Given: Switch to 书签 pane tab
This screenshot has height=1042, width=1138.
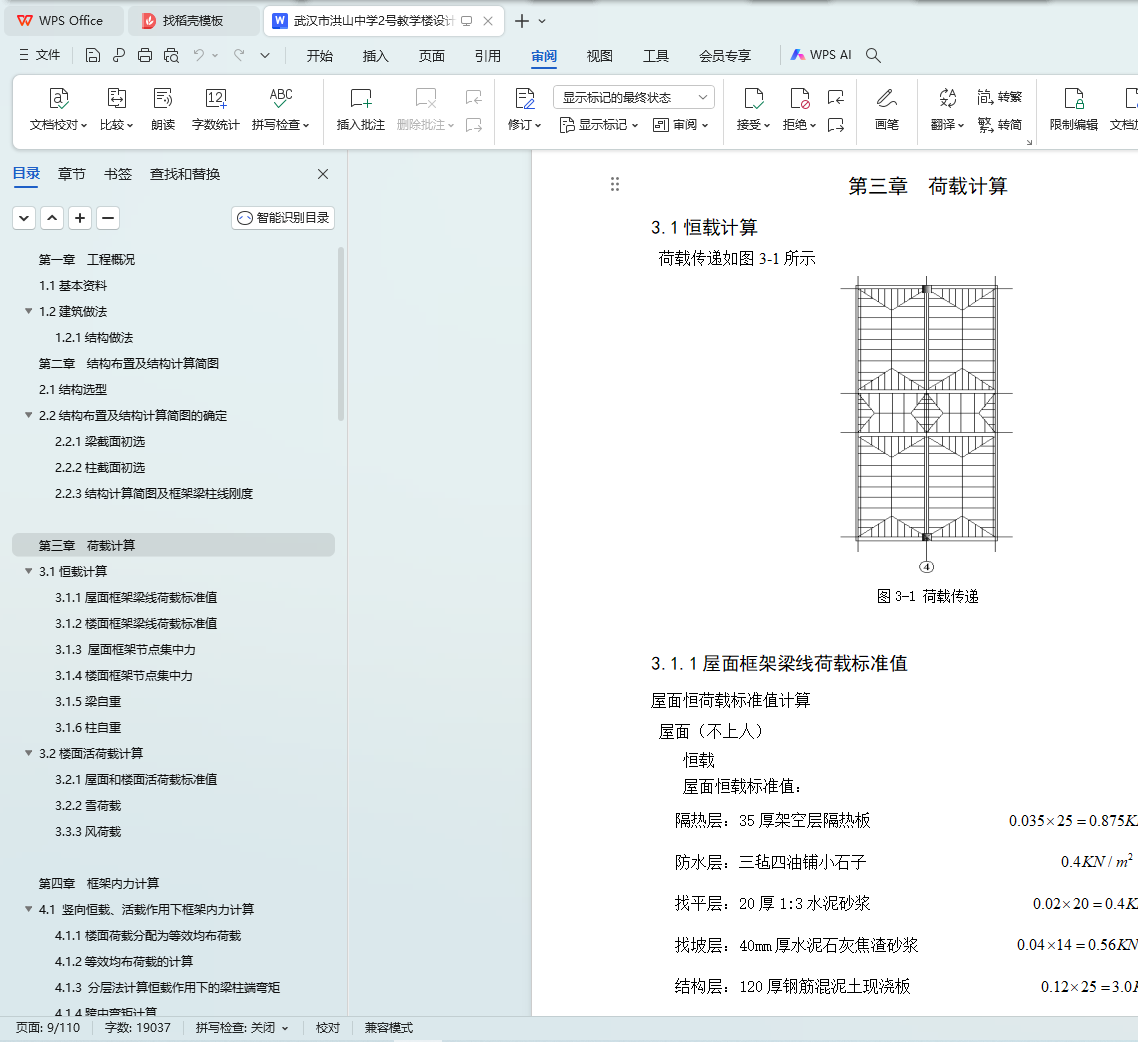Looking at the screenshot, I should [118, 174].
